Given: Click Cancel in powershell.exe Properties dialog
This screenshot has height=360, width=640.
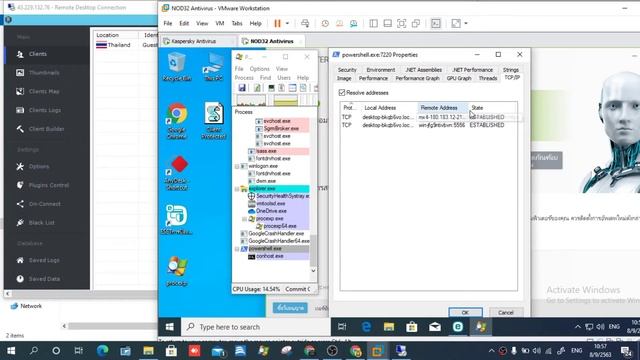Looking at the screenshot, I should click(x=506, y=312).
